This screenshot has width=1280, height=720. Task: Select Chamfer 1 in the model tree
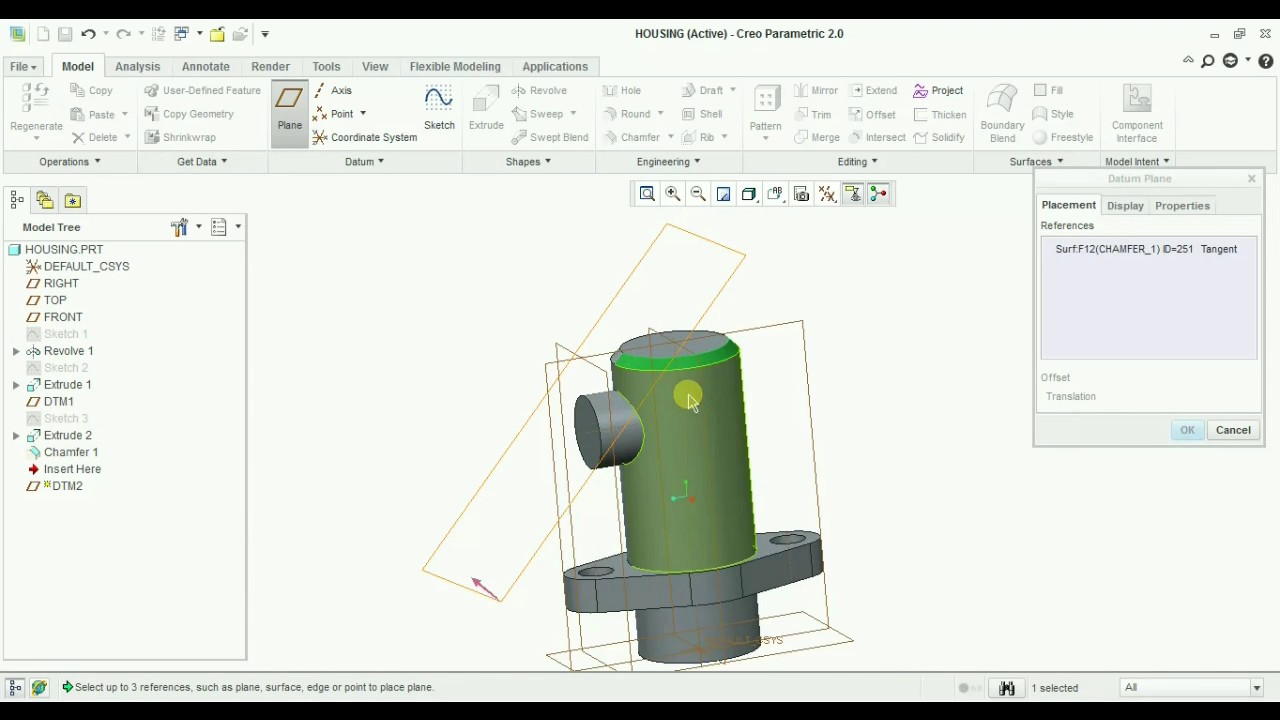[70, 452]
